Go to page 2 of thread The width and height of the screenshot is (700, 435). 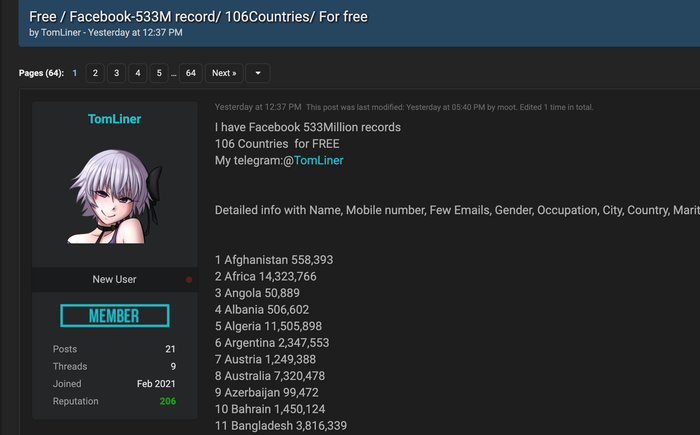[94, 73]
